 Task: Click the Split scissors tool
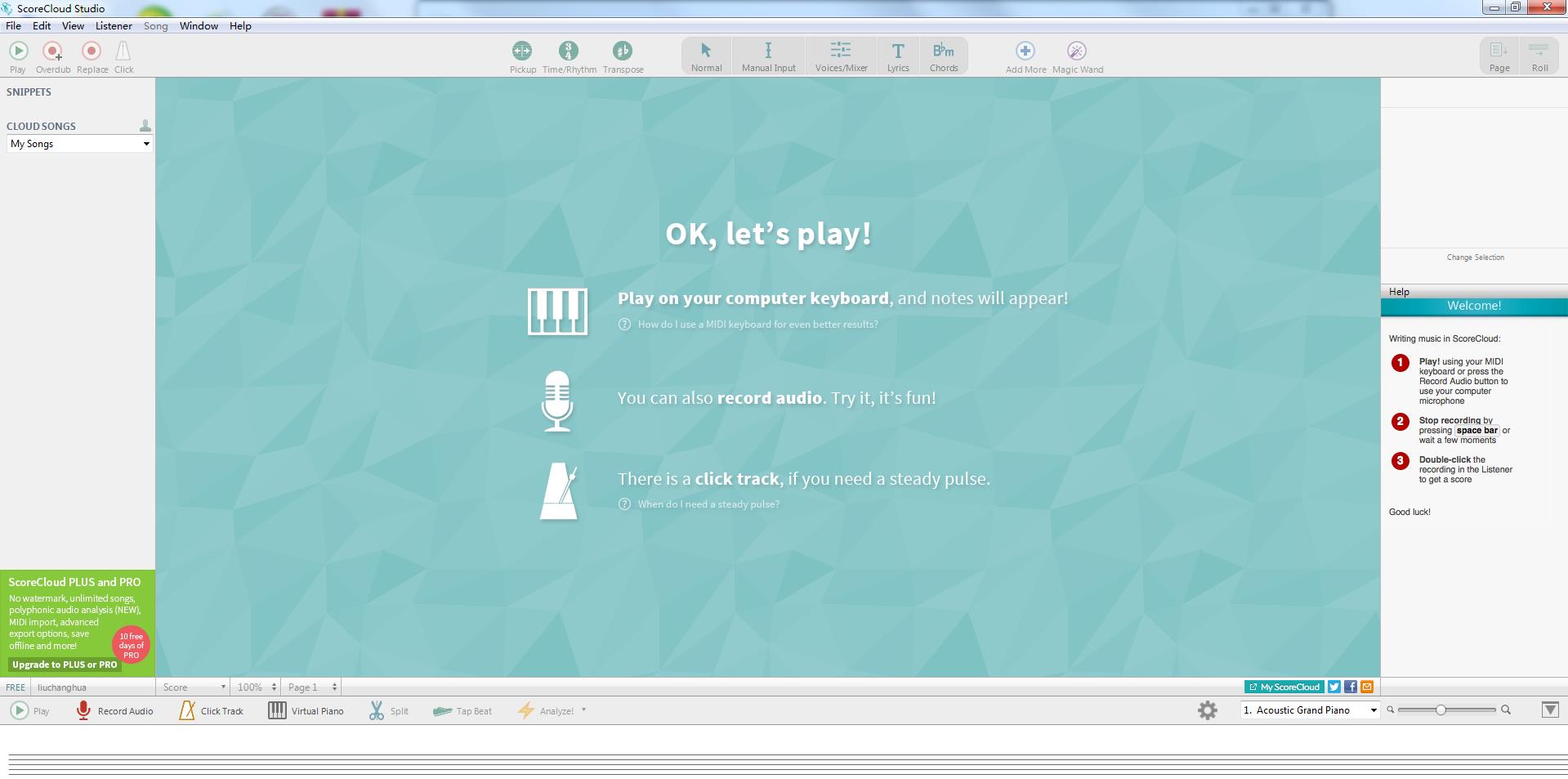click(x=388, y=711)
